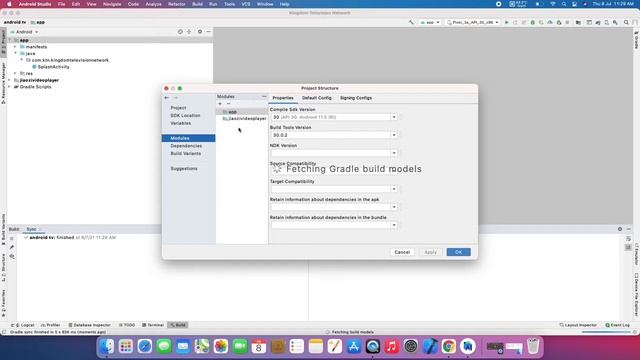
Task: Add a new module with the plus icon
Action: click(x=220, y=104)
